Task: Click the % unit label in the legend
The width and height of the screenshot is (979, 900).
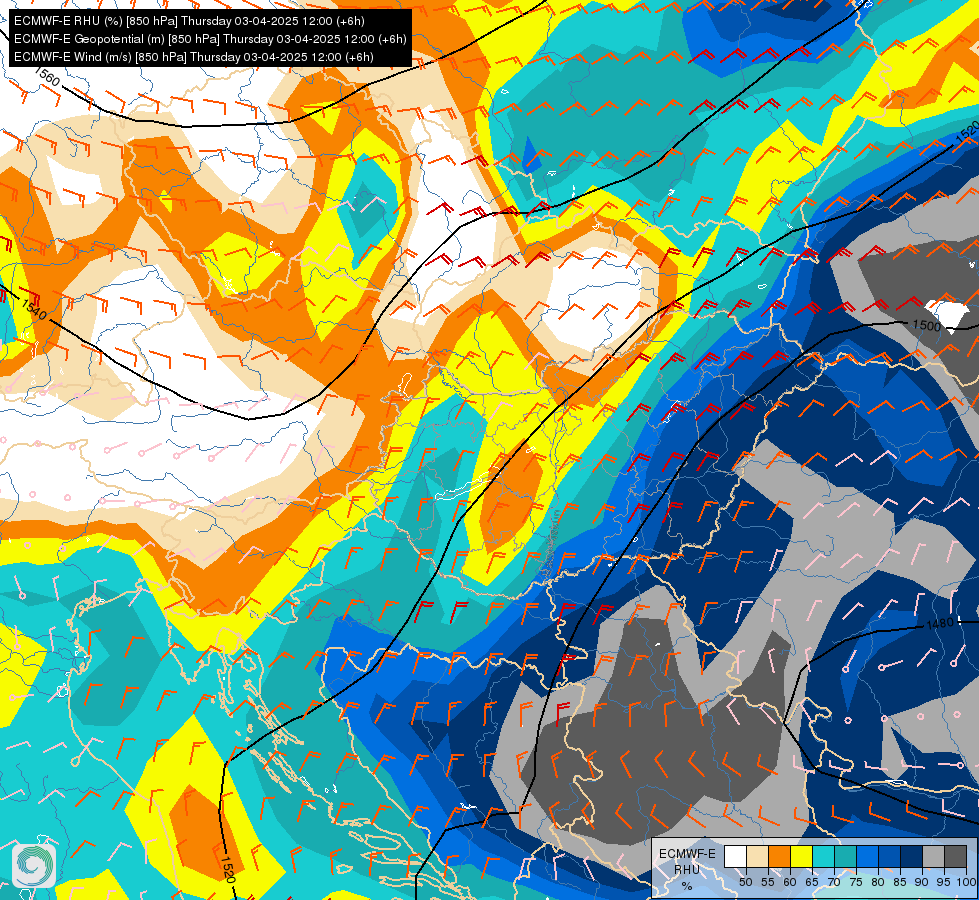Action: coord(687,886)
